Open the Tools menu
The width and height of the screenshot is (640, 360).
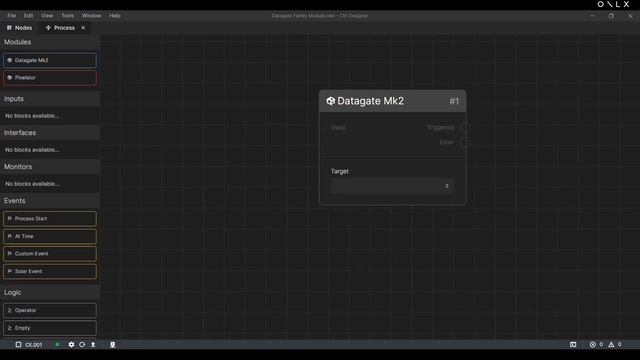pos(68,16)
